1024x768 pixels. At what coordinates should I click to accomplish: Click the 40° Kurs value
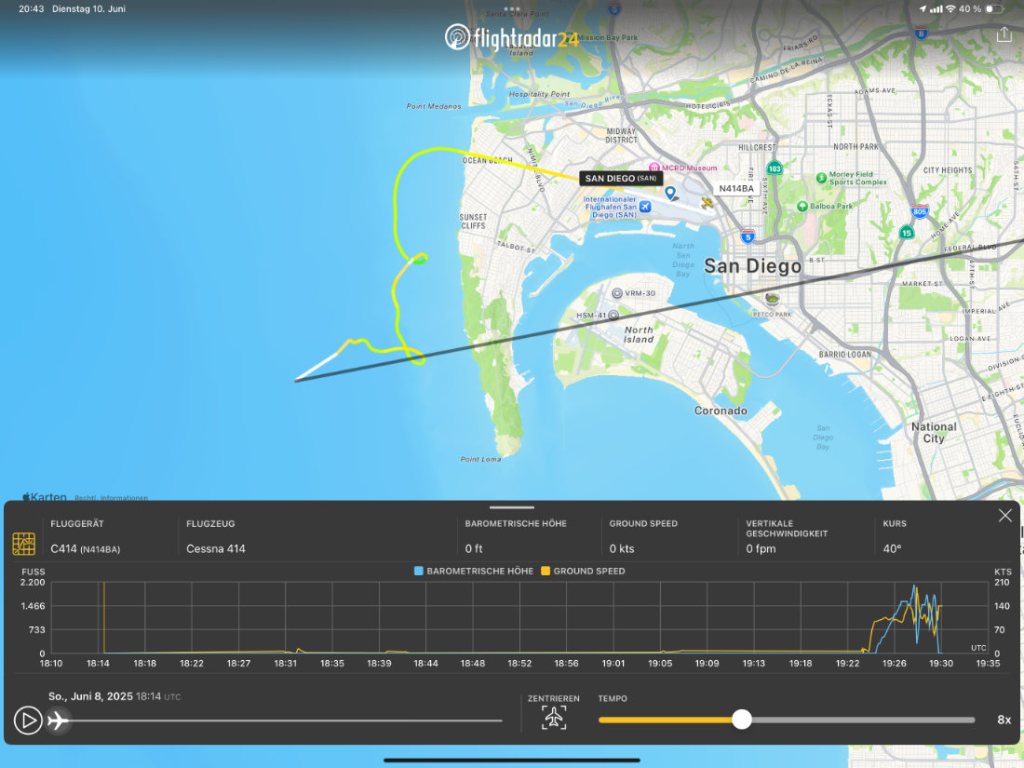(x=892, y=549)
